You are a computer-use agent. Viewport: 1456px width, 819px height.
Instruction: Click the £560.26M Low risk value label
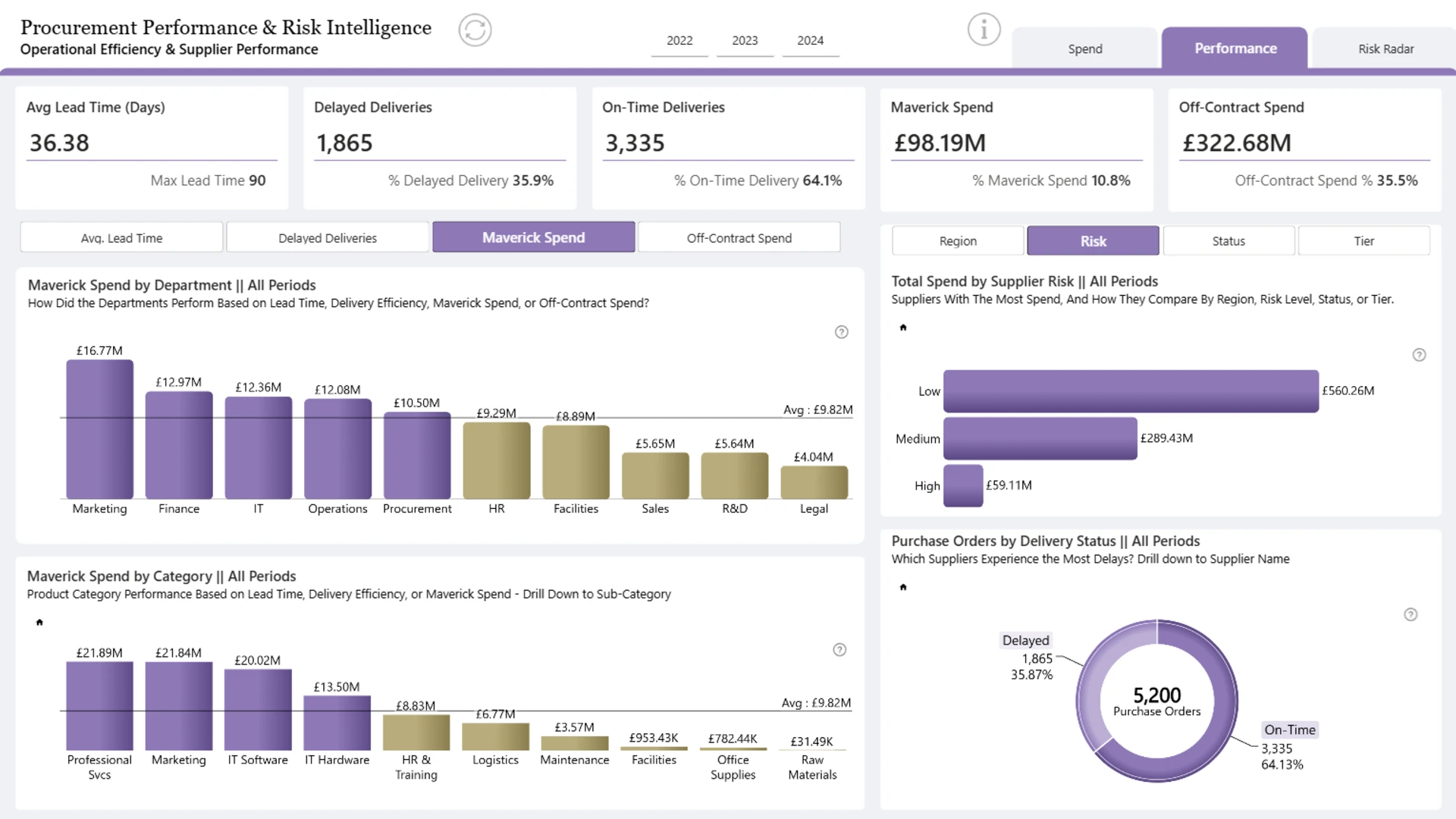click(x=1348, y=391)
